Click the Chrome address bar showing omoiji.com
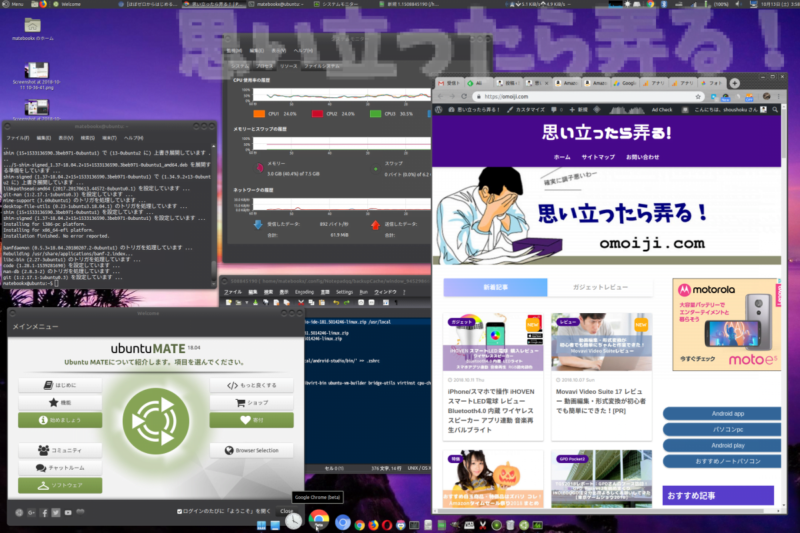The width and height of the screenshot is (800, 533). [x=588, y=96]
